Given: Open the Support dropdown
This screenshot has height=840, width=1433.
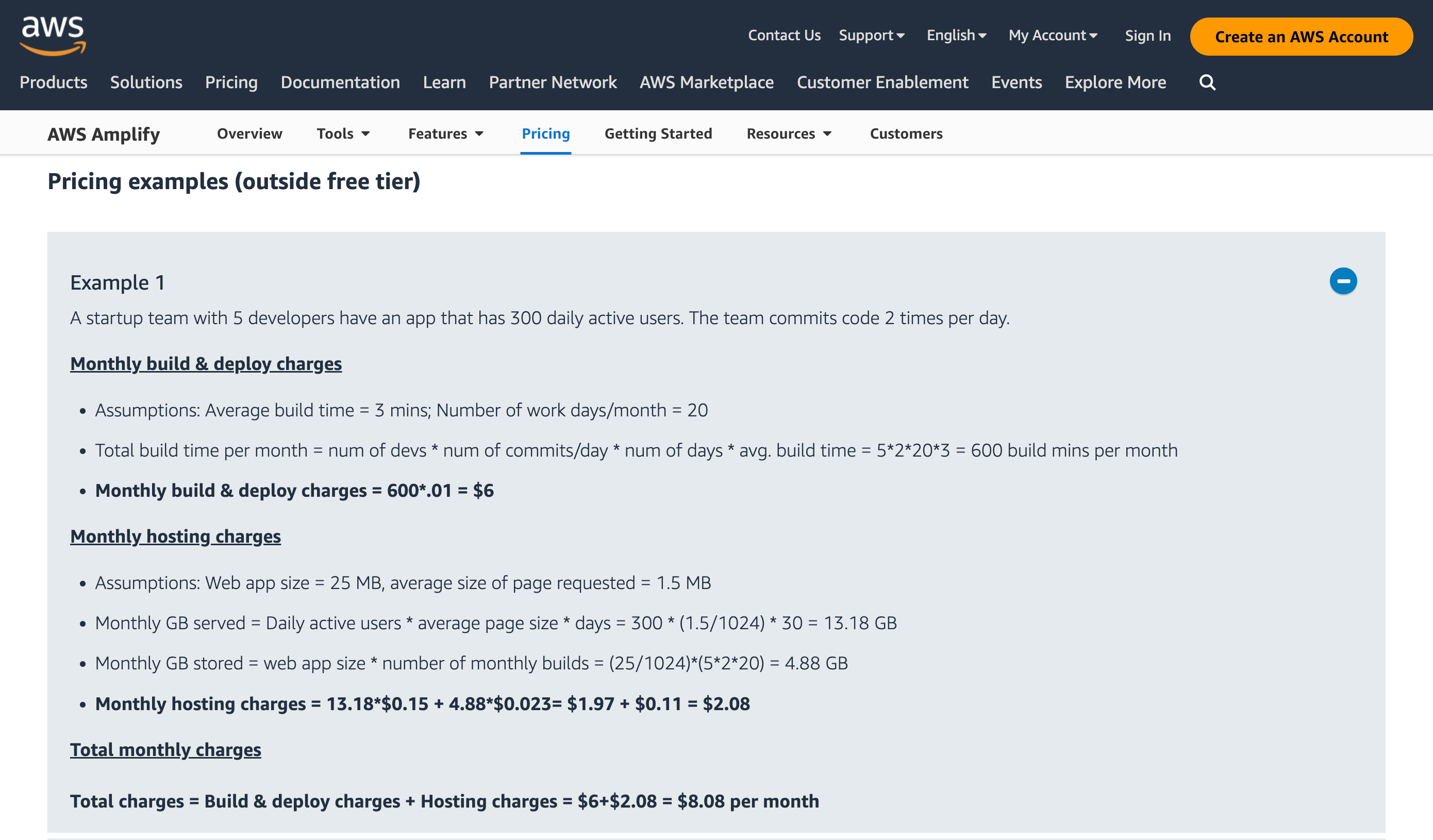Looking at the screenshot, I should click(872, 35).
